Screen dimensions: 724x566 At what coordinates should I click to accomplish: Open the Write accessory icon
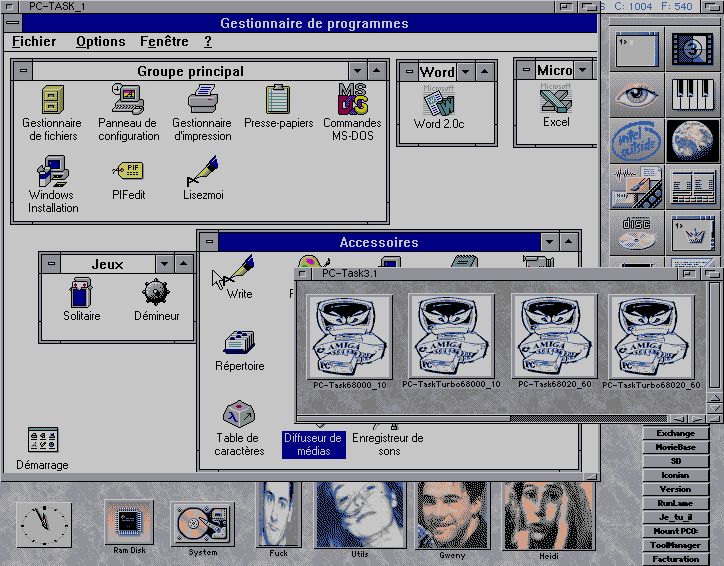pyautogui.click(x=239, y=270)
